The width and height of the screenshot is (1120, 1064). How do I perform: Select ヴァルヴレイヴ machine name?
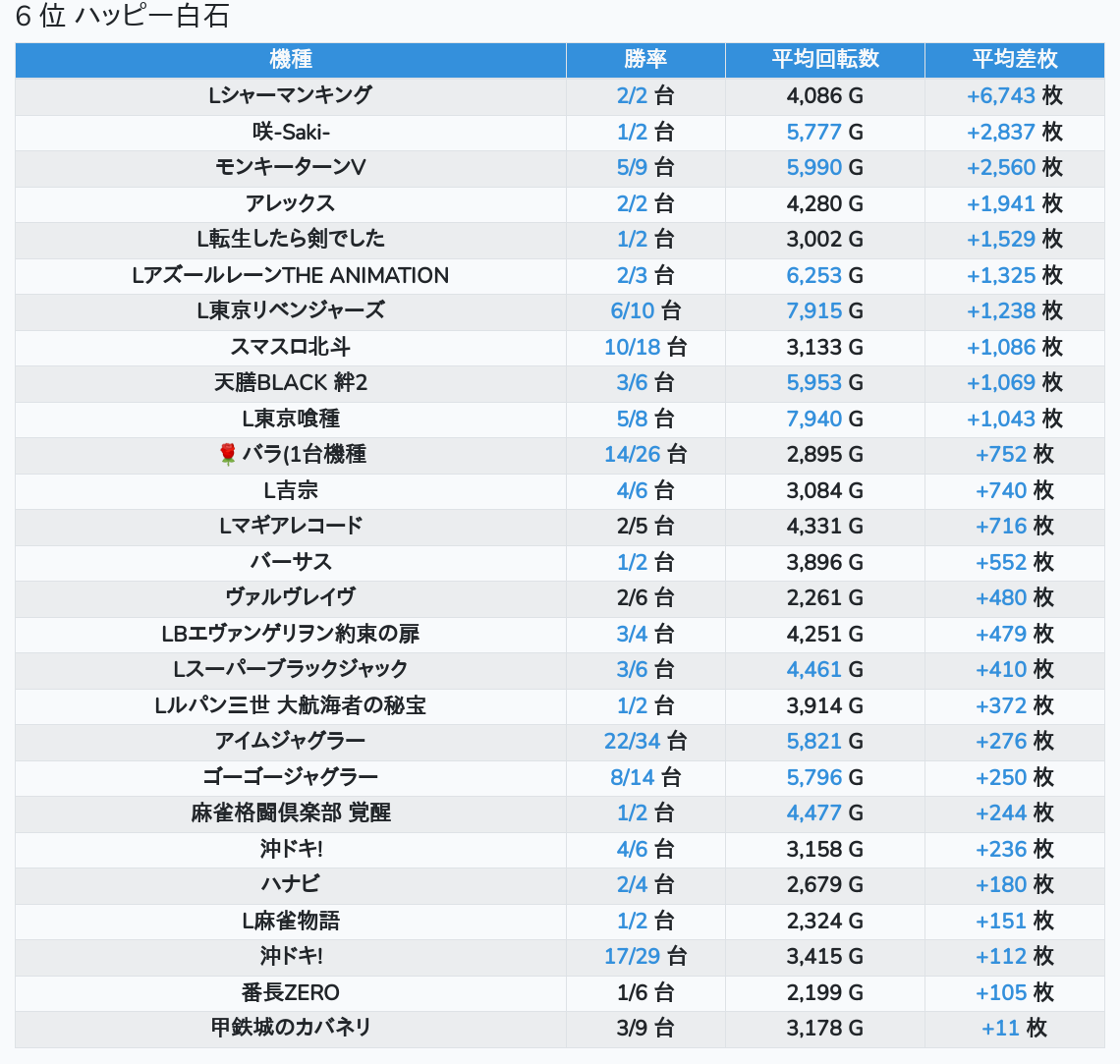click(x=291, y=597)
